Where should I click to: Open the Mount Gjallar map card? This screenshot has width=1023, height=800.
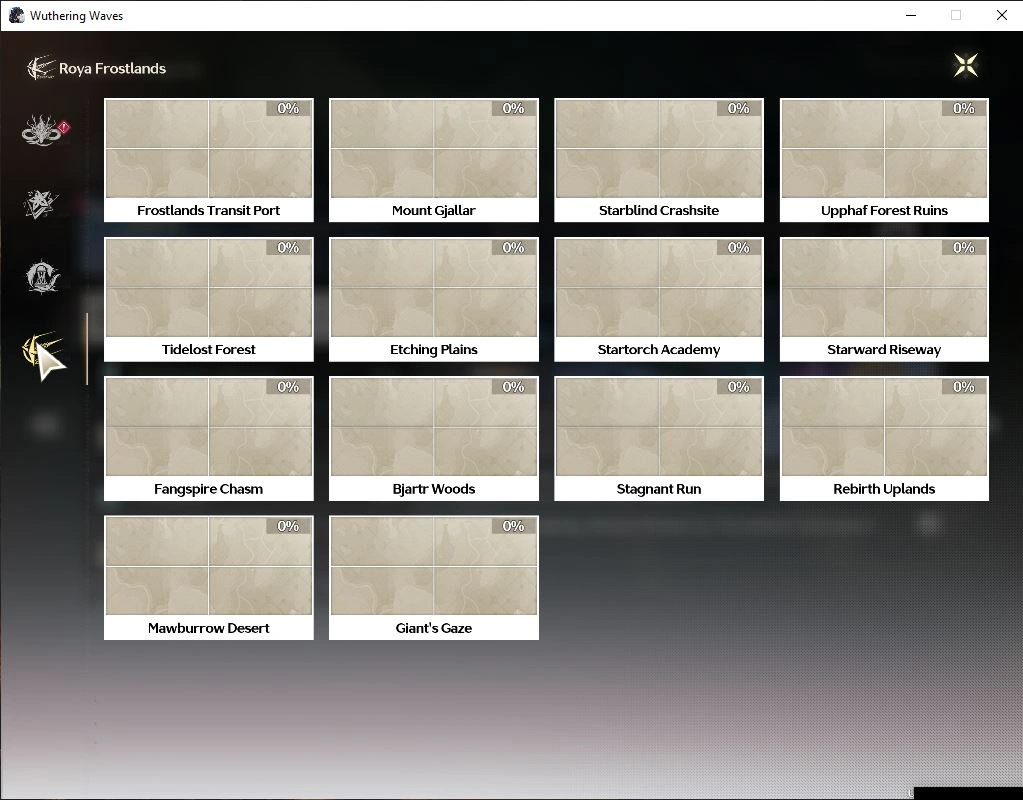[x=433, y=159]
